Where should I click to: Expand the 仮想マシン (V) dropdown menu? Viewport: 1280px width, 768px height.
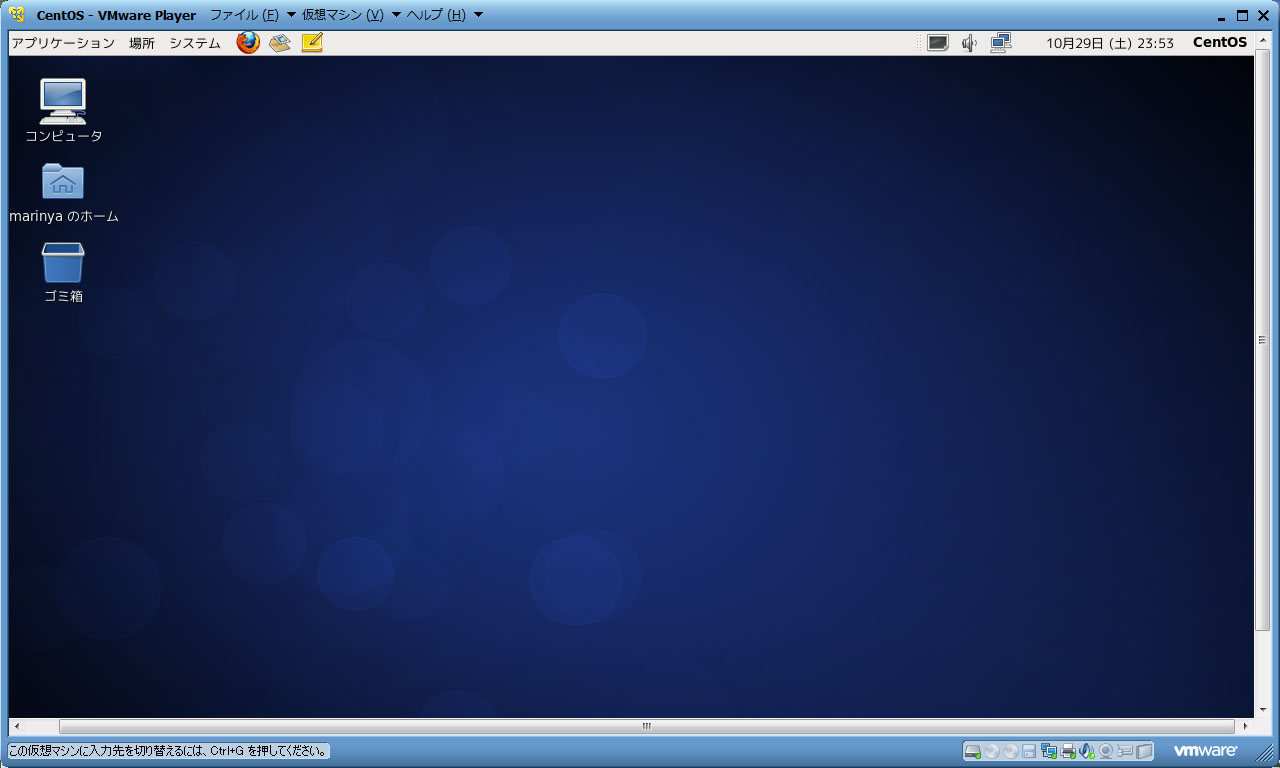(343, 15)
